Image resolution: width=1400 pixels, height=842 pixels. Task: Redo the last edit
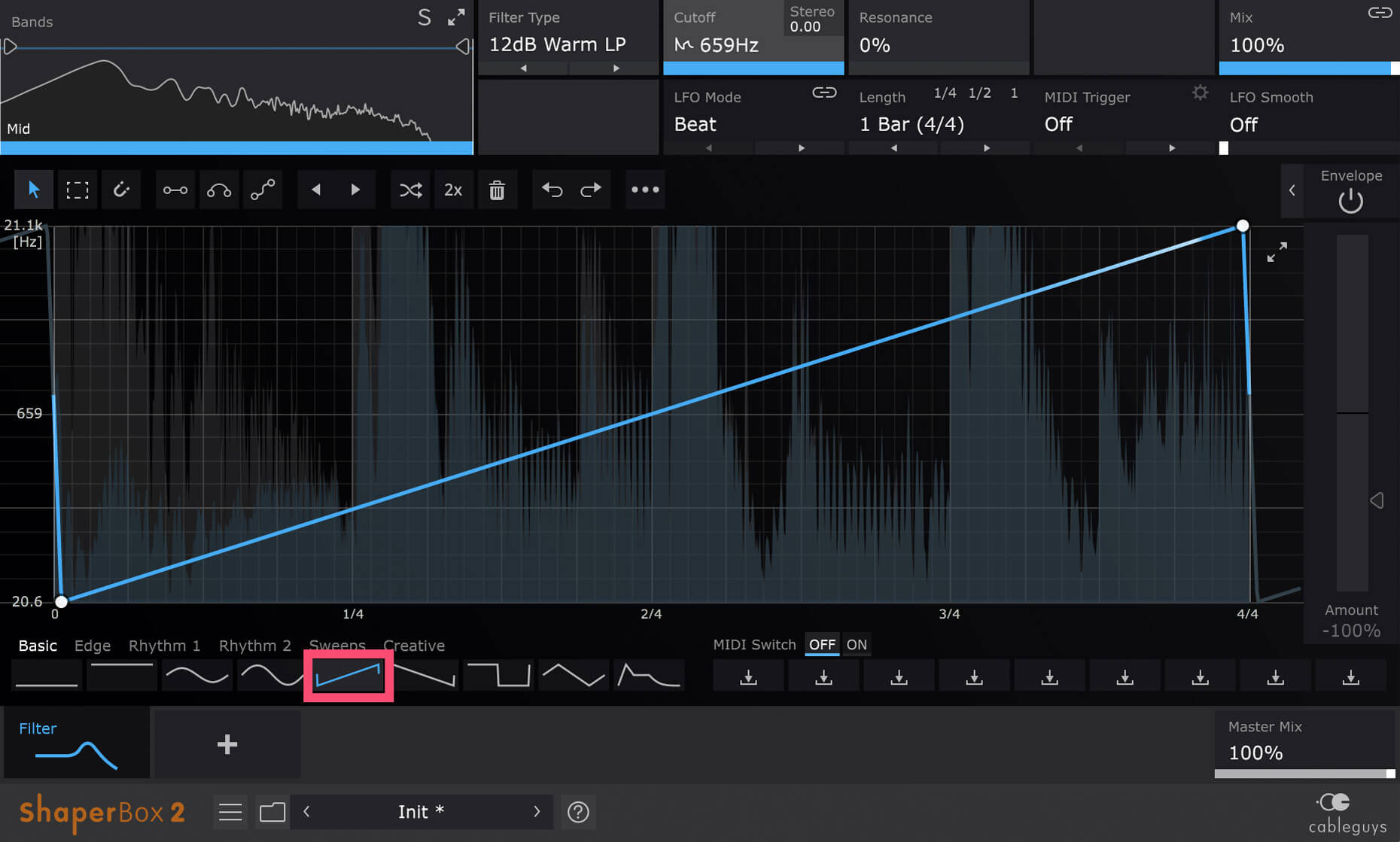pyautogui.click(x=591, y=190)
